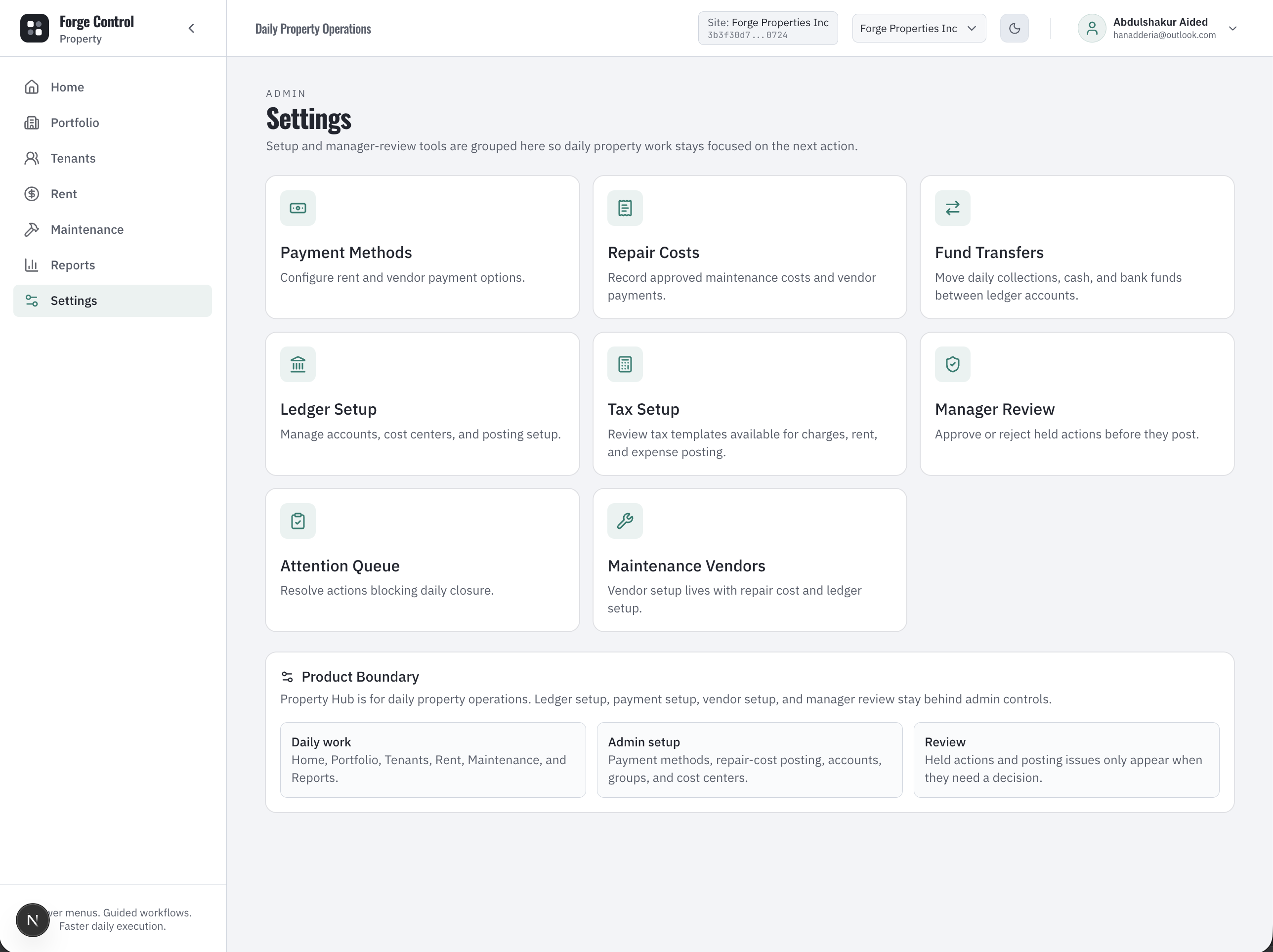
Task: Click the Rent dollar icon
Action: (x=32, y=194)
